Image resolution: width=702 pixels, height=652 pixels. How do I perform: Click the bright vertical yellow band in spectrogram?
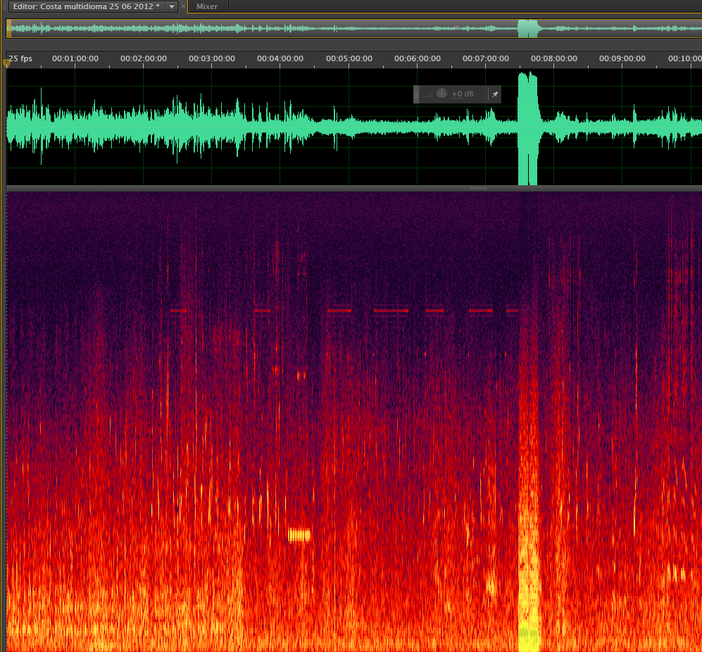pyautogui.click(x=528, y=560)
